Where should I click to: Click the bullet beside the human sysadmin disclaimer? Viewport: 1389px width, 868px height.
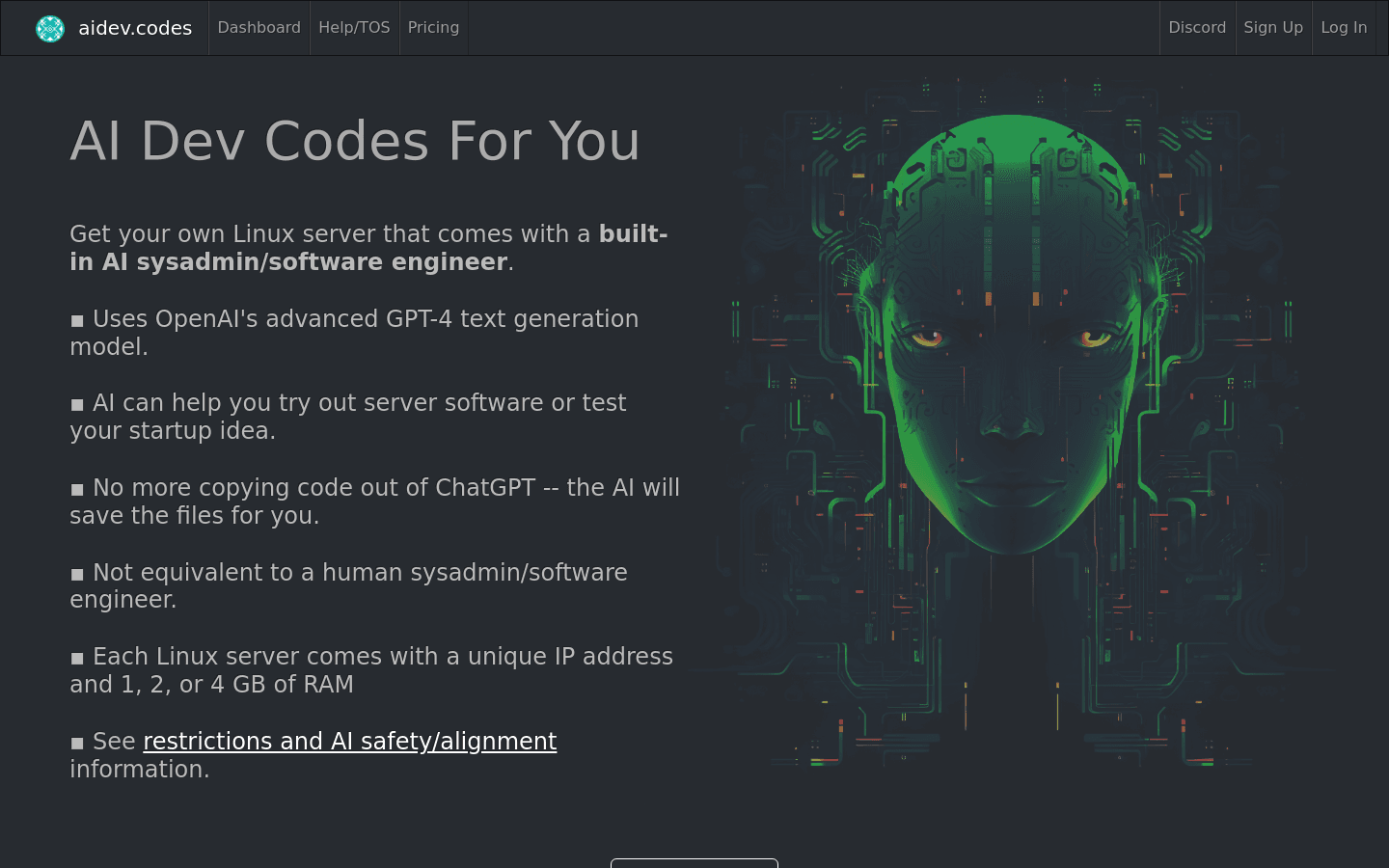78,574
